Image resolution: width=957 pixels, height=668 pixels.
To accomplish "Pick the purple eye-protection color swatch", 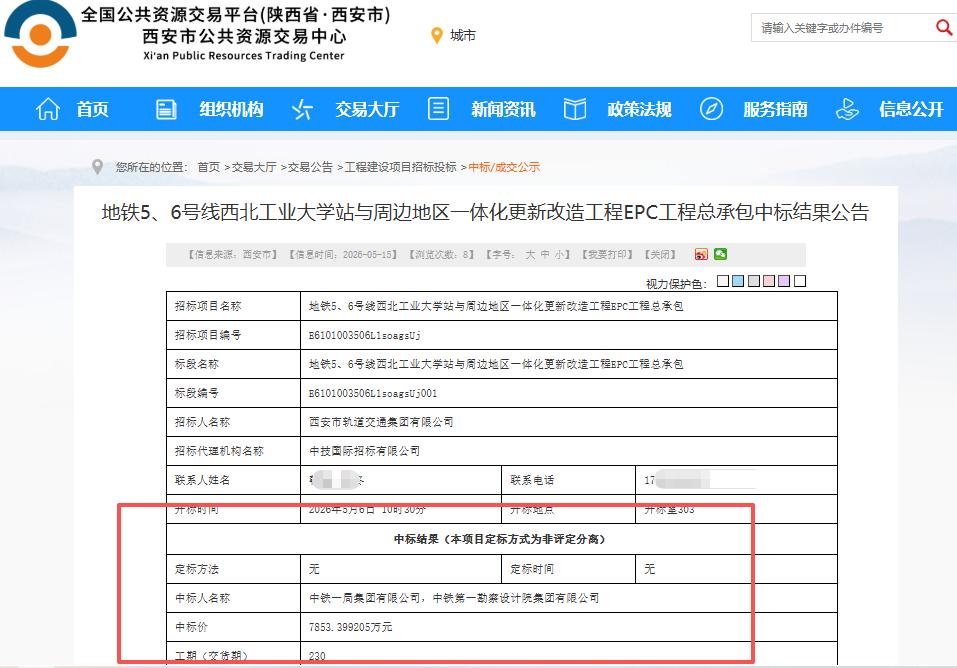I will [x=784, y=281].
